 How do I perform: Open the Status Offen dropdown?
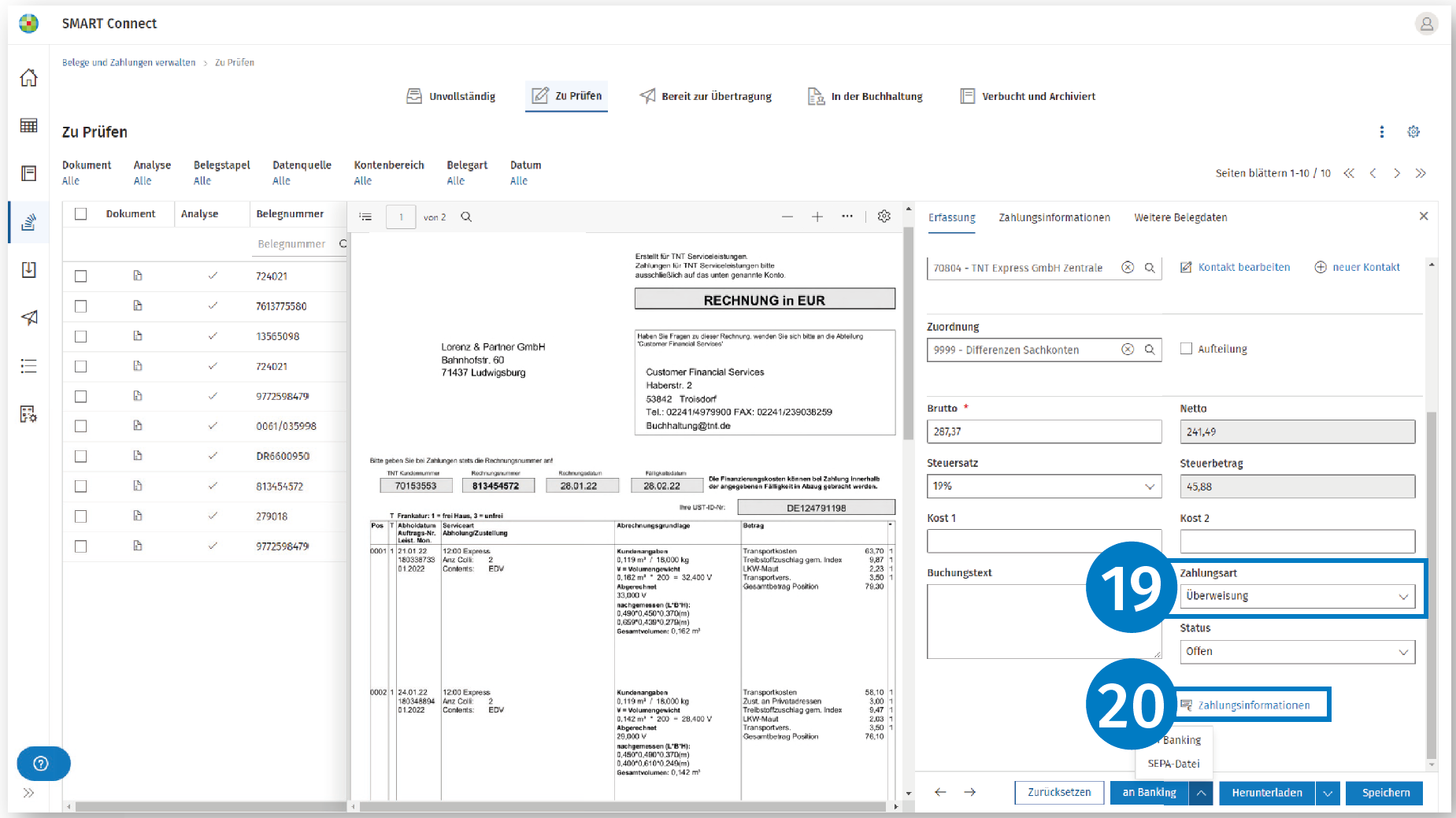[x=1297, y=651]
